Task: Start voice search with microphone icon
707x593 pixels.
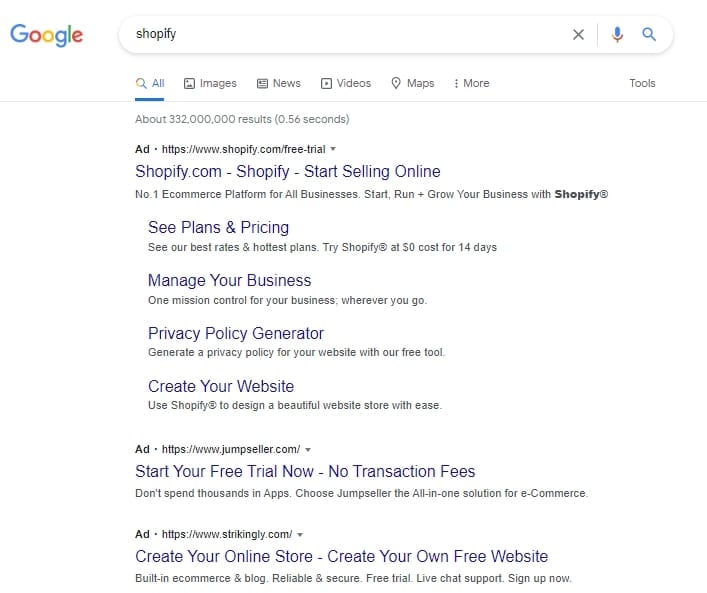Action: tap(617, 35)
